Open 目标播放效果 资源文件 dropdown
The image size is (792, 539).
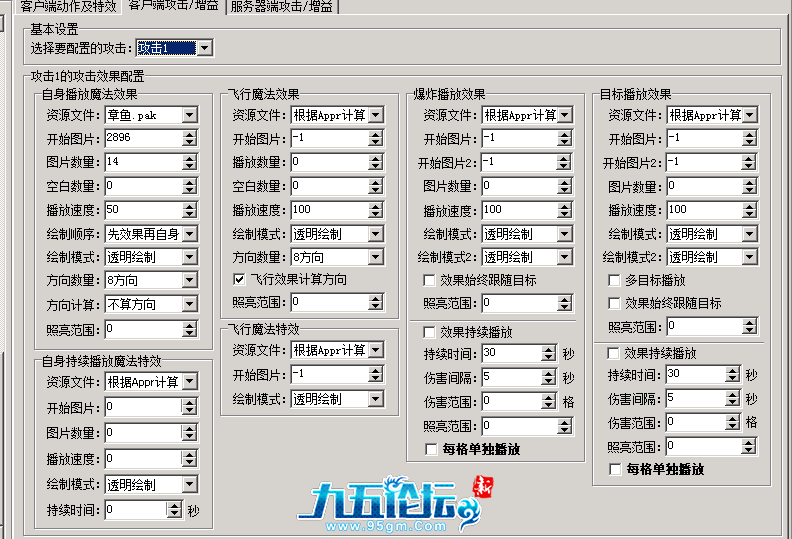coord(750,115)
